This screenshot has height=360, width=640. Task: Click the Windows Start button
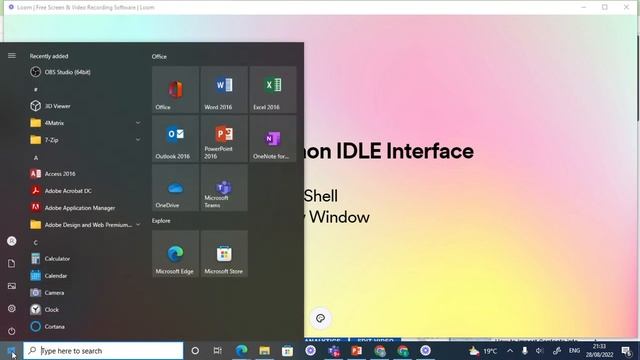11,351
